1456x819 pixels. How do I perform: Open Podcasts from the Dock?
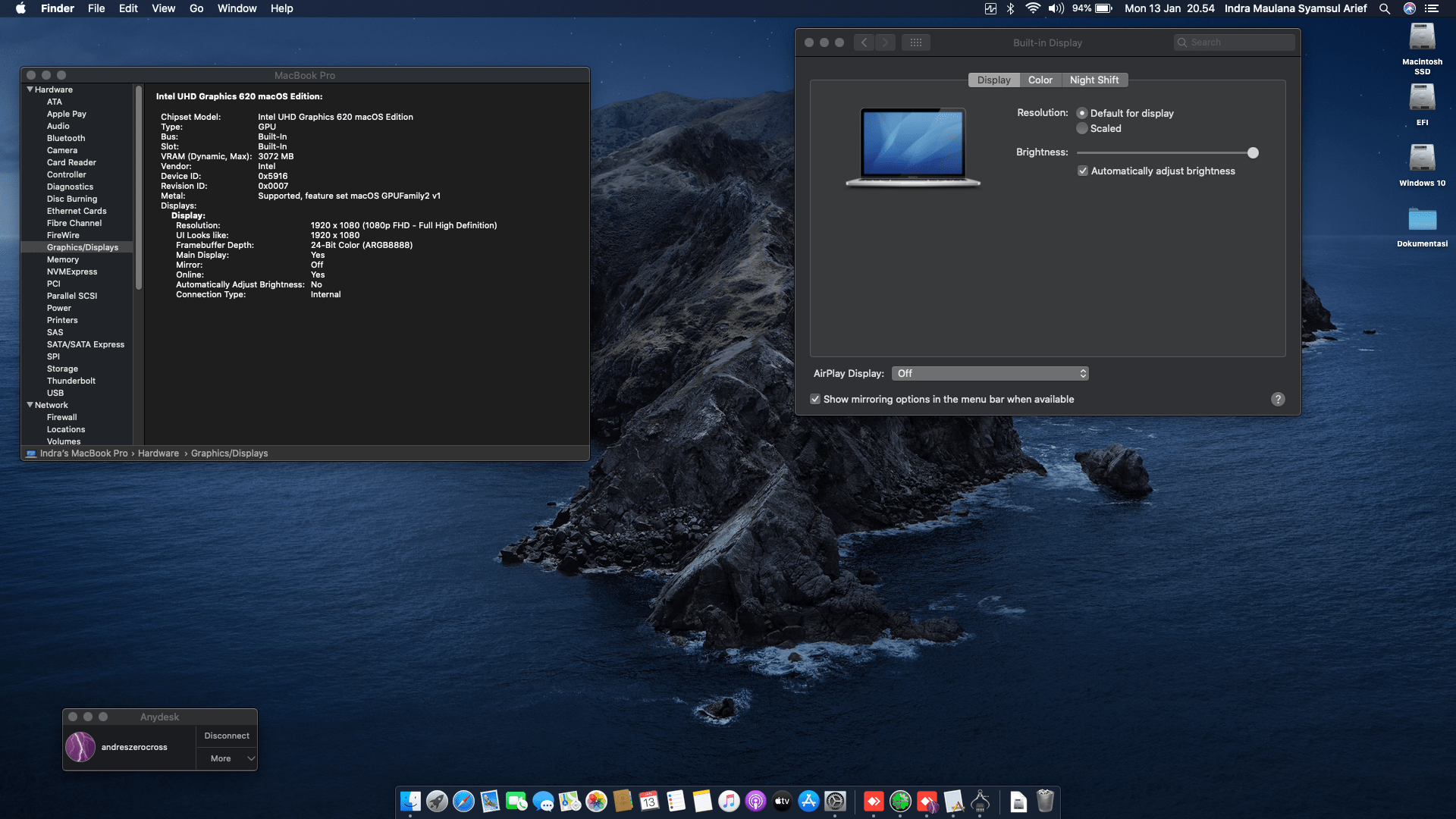(755, 801)
